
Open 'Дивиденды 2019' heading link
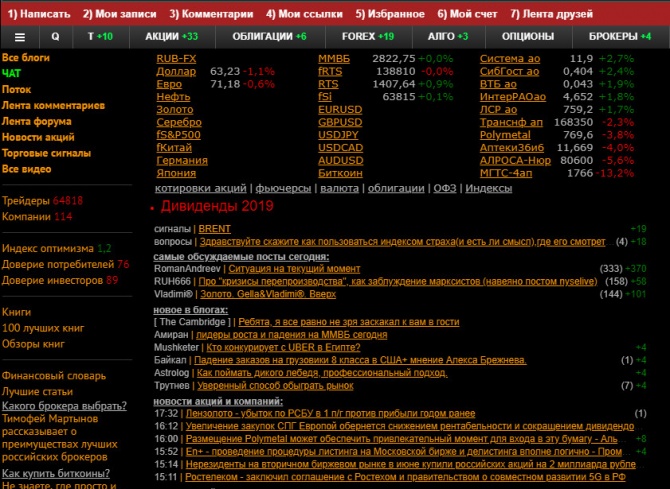217,206
